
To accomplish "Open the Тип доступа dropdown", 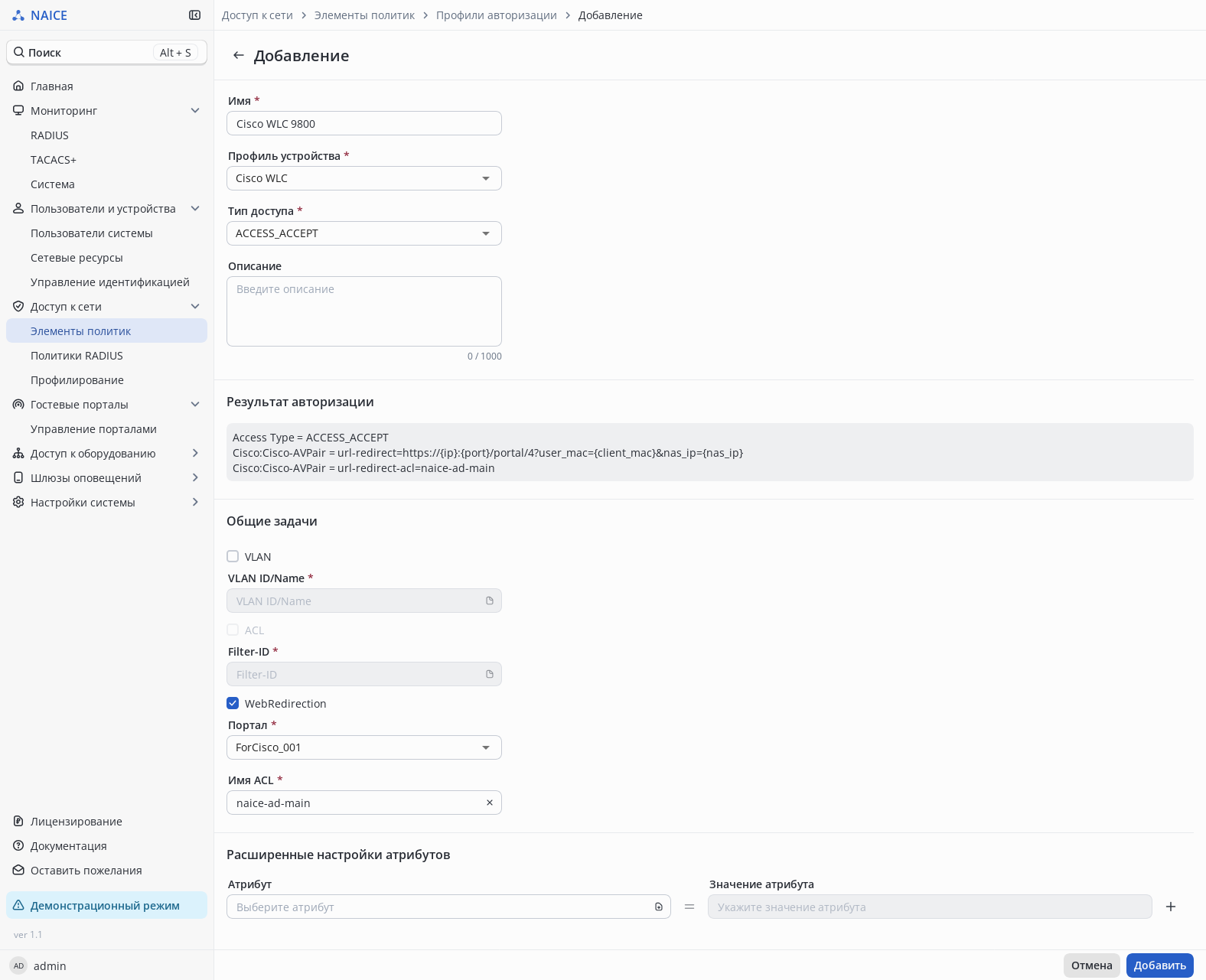I will (x=364, y=233).
